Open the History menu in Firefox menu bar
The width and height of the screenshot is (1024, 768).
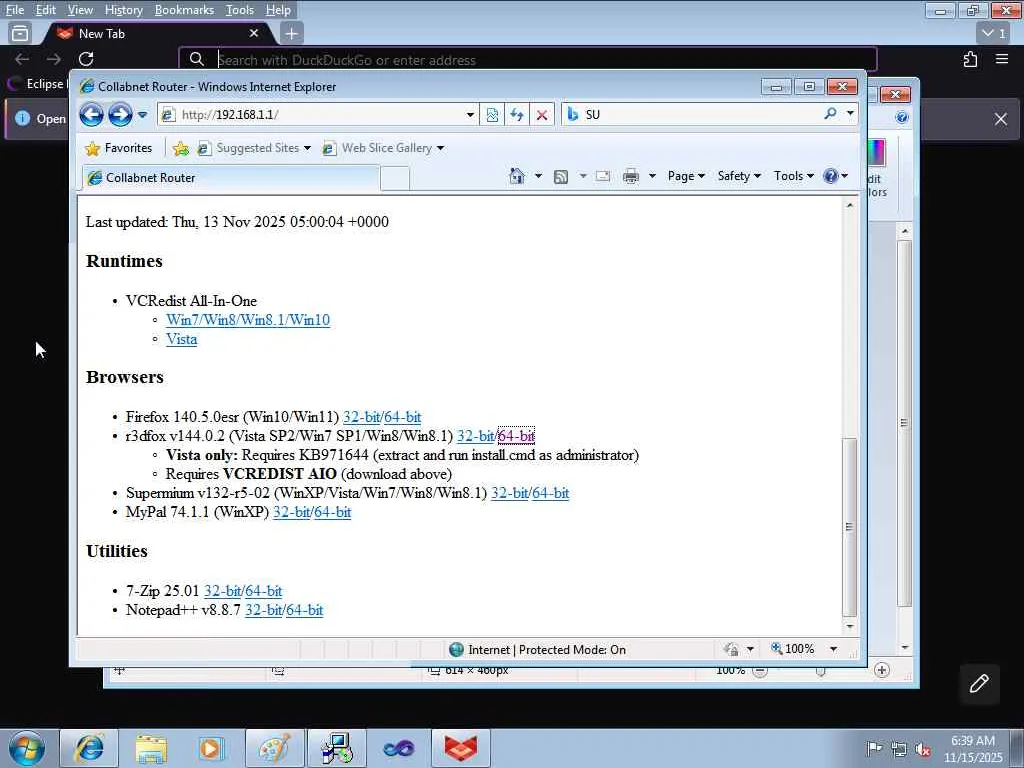point(123,10)
